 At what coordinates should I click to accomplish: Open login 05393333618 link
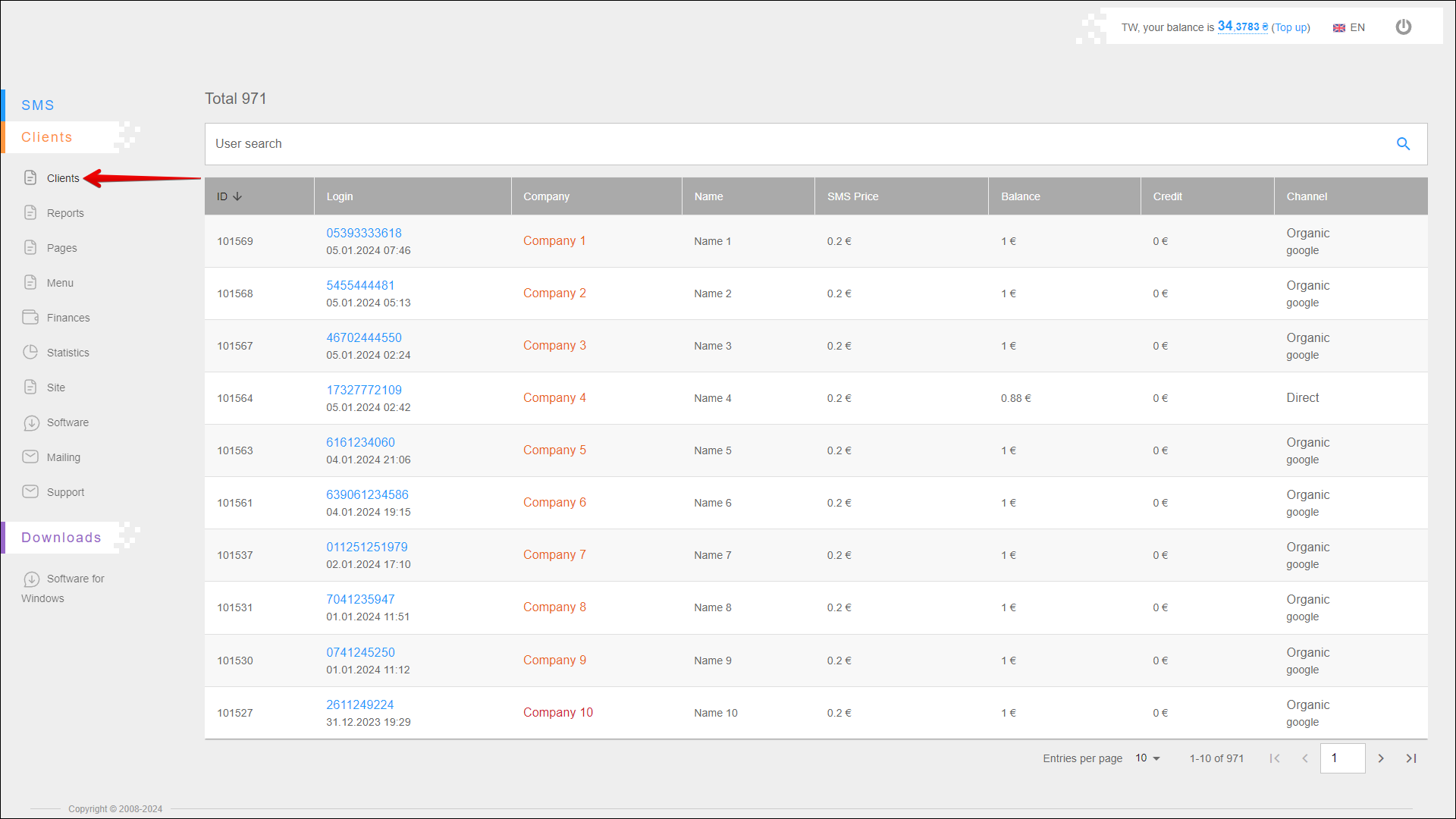pos(364,234)
